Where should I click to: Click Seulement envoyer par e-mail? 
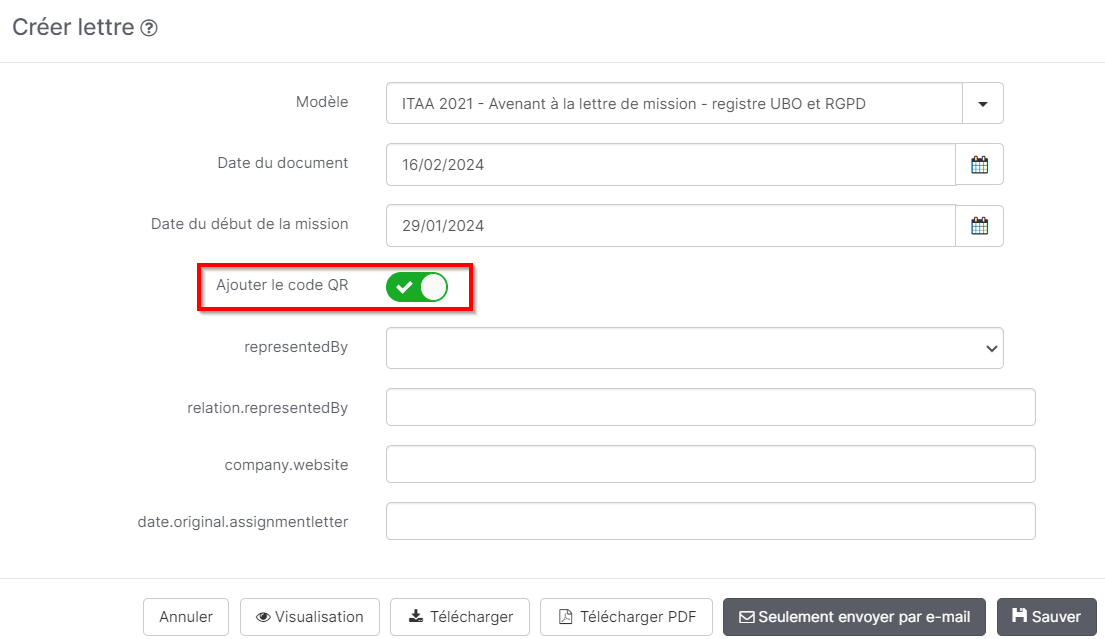pos(853,617)
